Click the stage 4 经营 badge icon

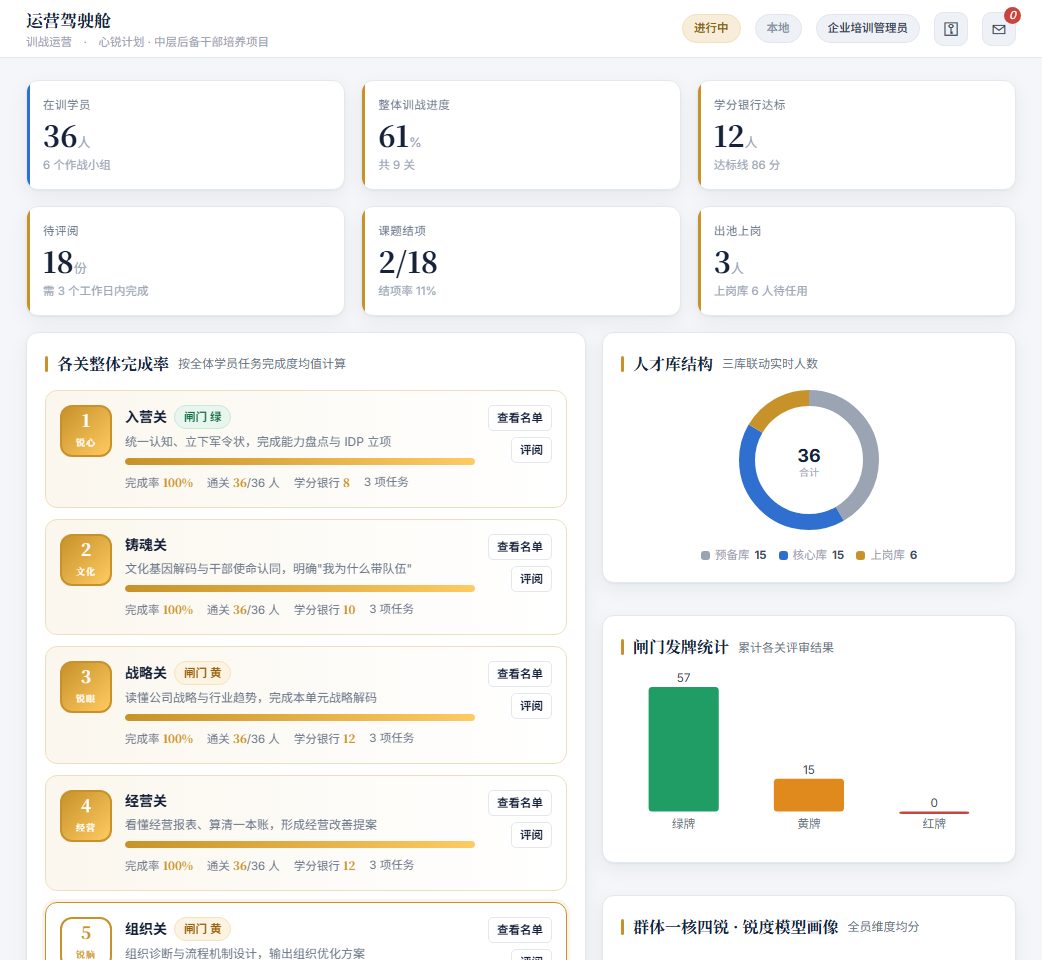tap(86, 815)
